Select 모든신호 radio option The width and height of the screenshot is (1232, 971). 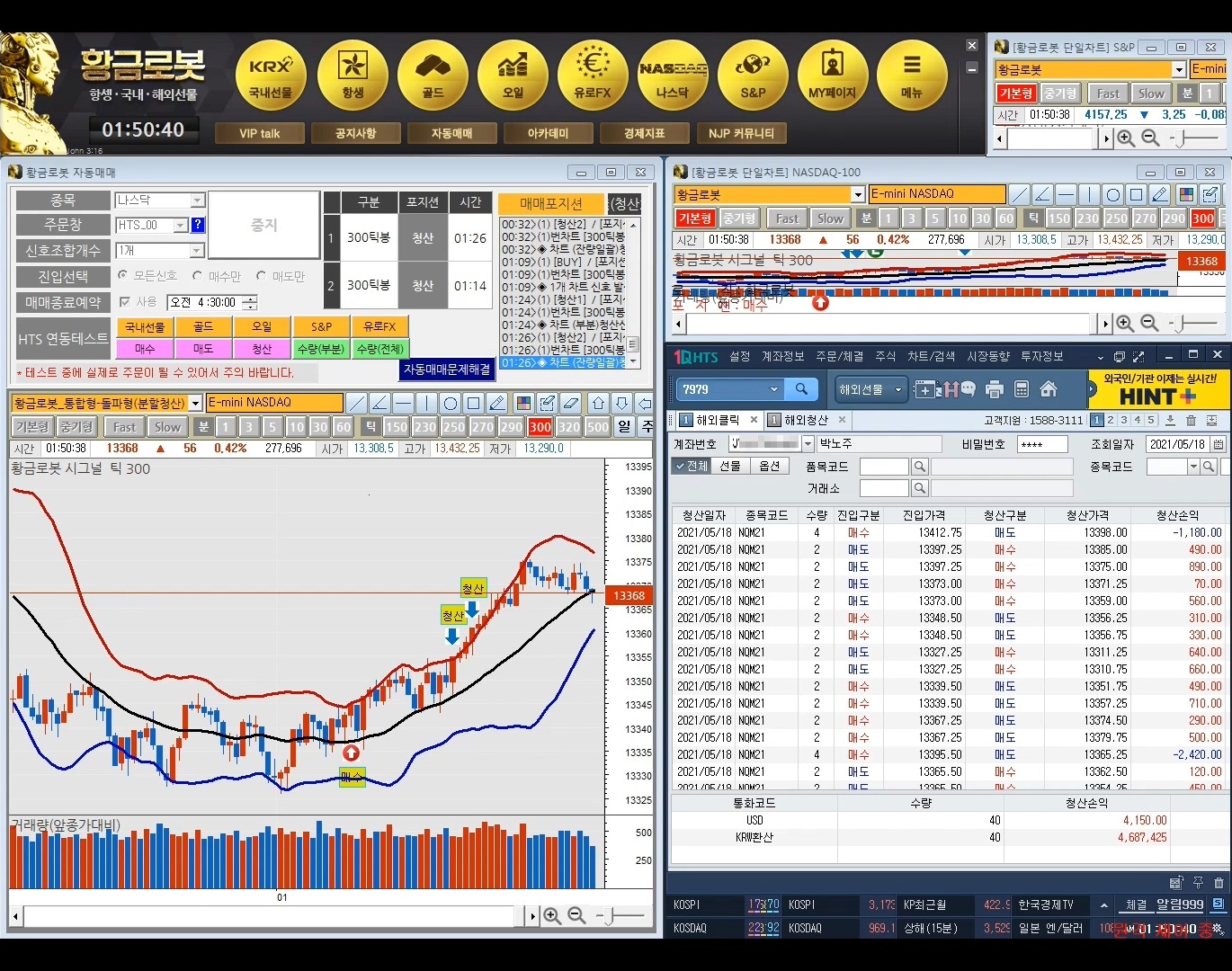point(123,276)
